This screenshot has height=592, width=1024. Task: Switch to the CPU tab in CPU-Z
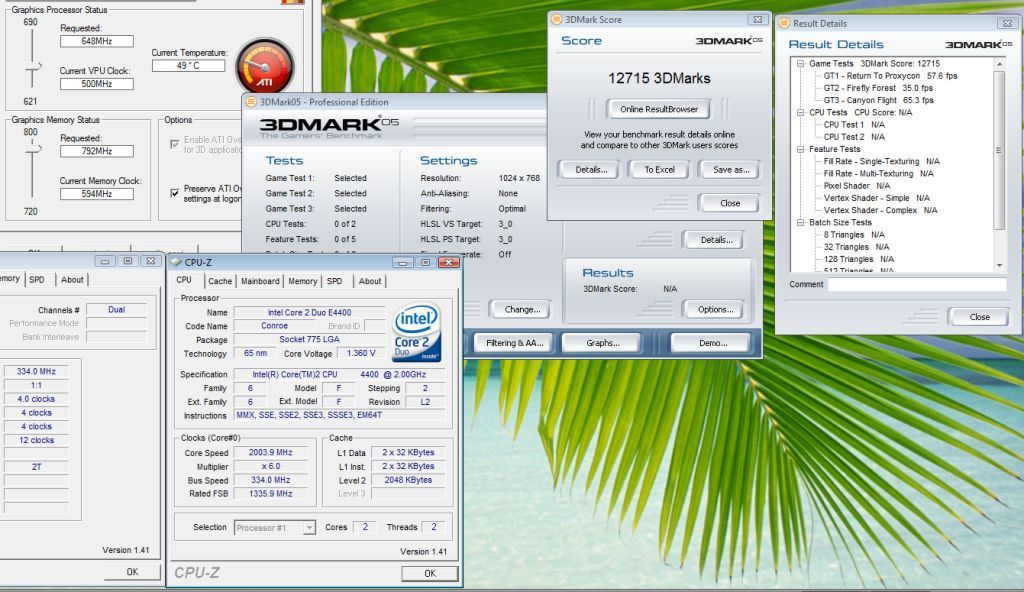coord(184,280)
